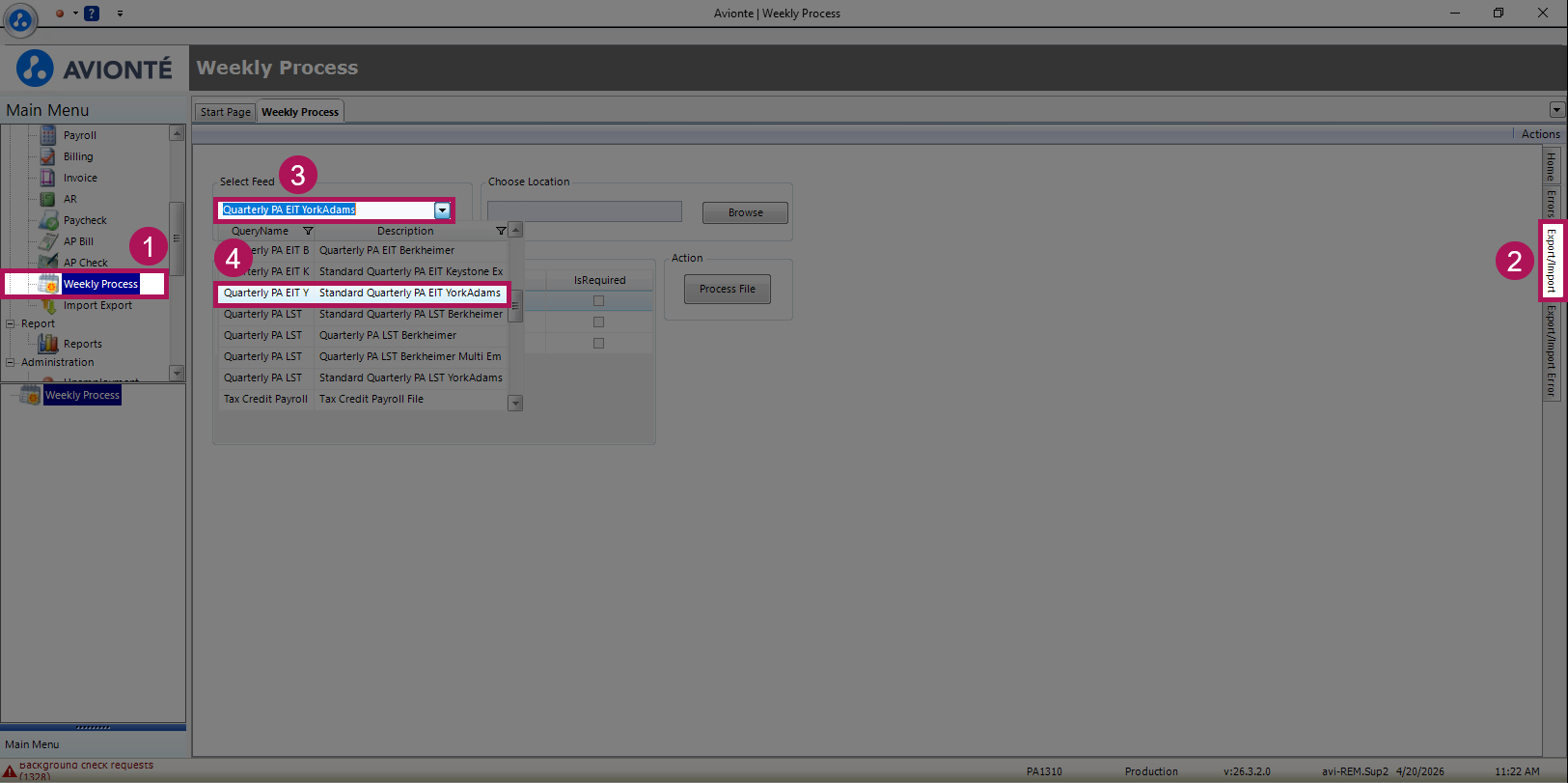Collapse the Administration node in the tree

click(11, 363)
